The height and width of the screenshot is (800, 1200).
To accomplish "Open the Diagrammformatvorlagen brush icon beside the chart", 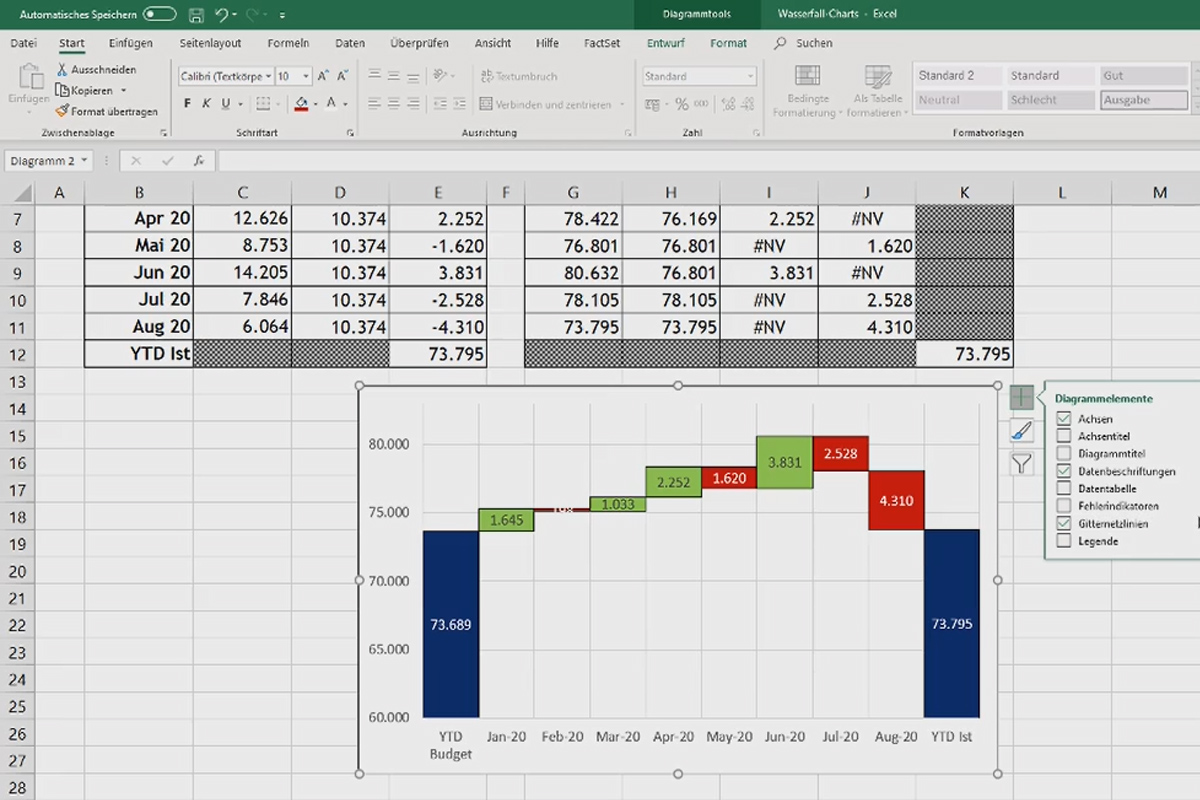I will [1021, 431].
